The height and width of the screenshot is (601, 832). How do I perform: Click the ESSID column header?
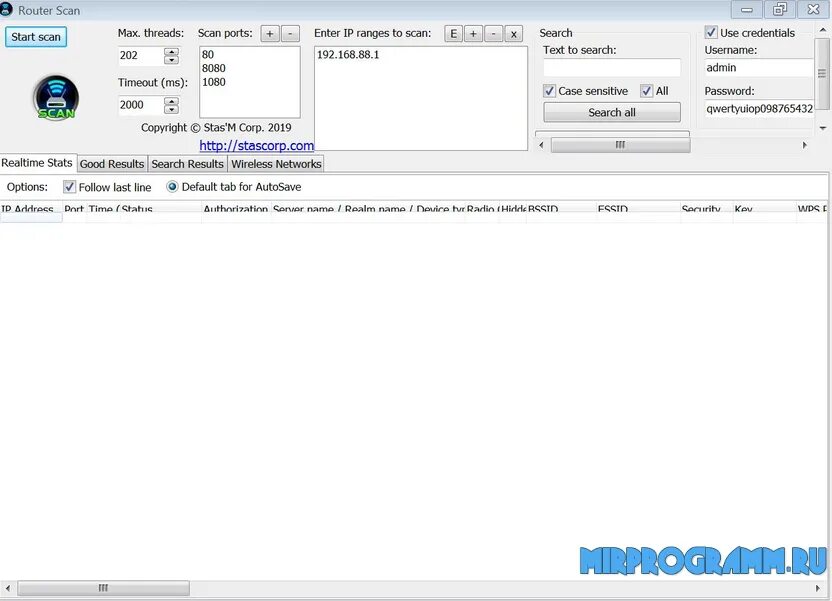point(638,207)
